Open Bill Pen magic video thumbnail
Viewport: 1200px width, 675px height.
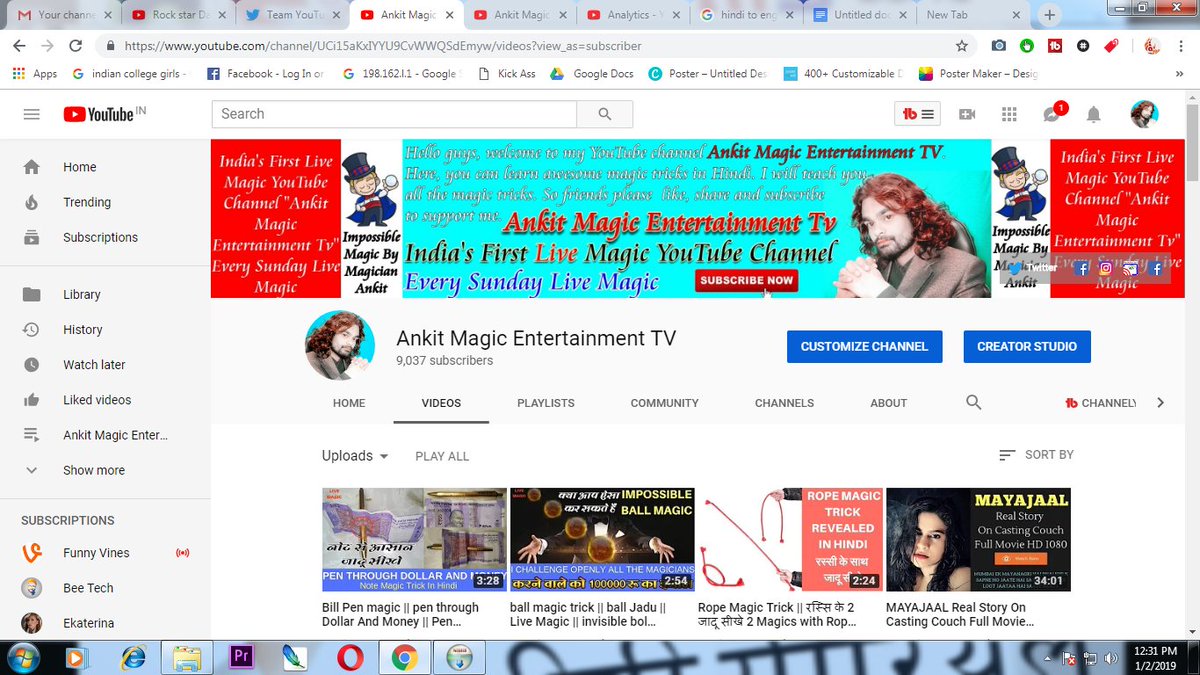click(413, 540)
